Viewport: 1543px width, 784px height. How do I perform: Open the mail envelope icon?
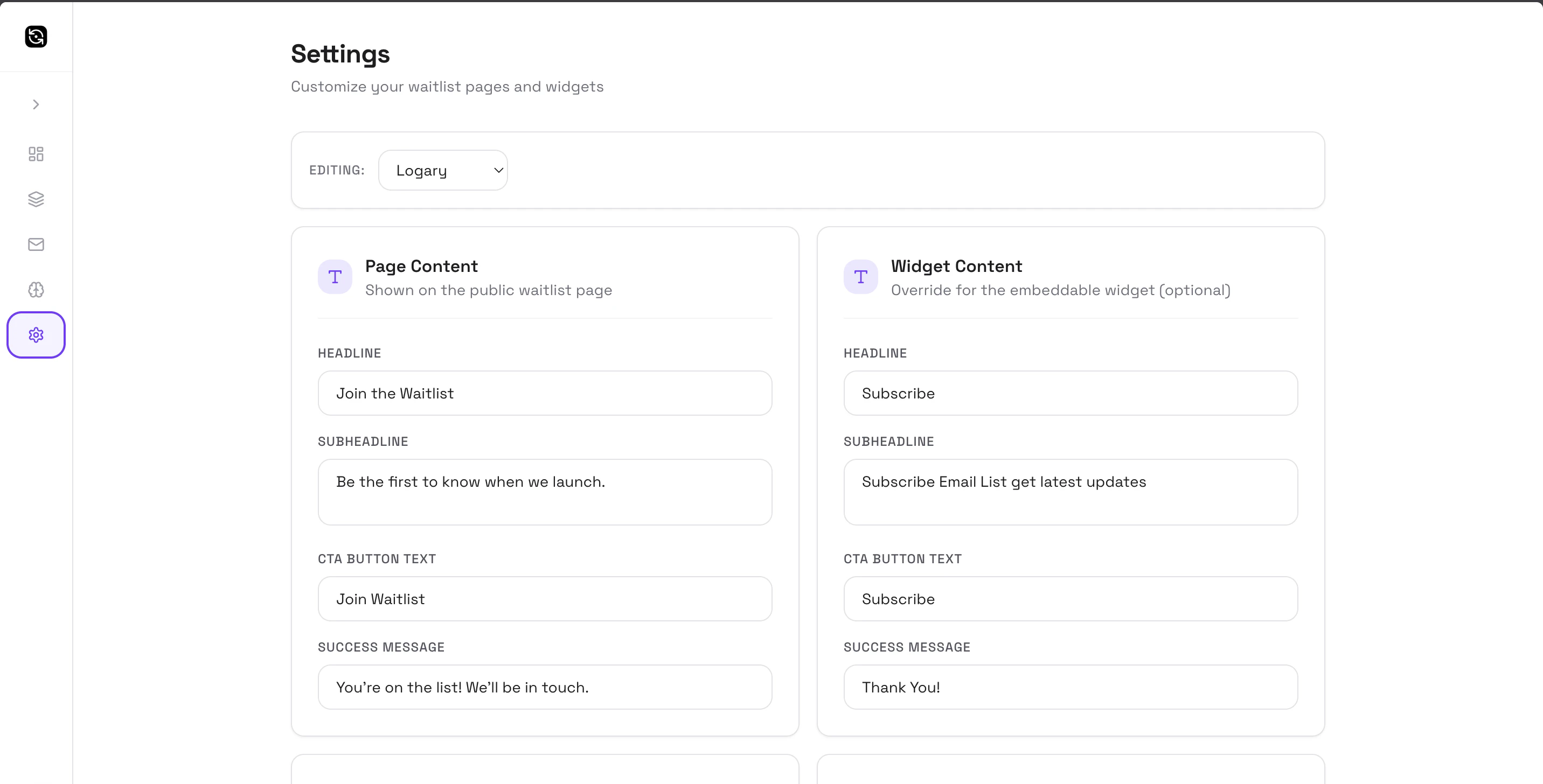[x=36, y=244]
